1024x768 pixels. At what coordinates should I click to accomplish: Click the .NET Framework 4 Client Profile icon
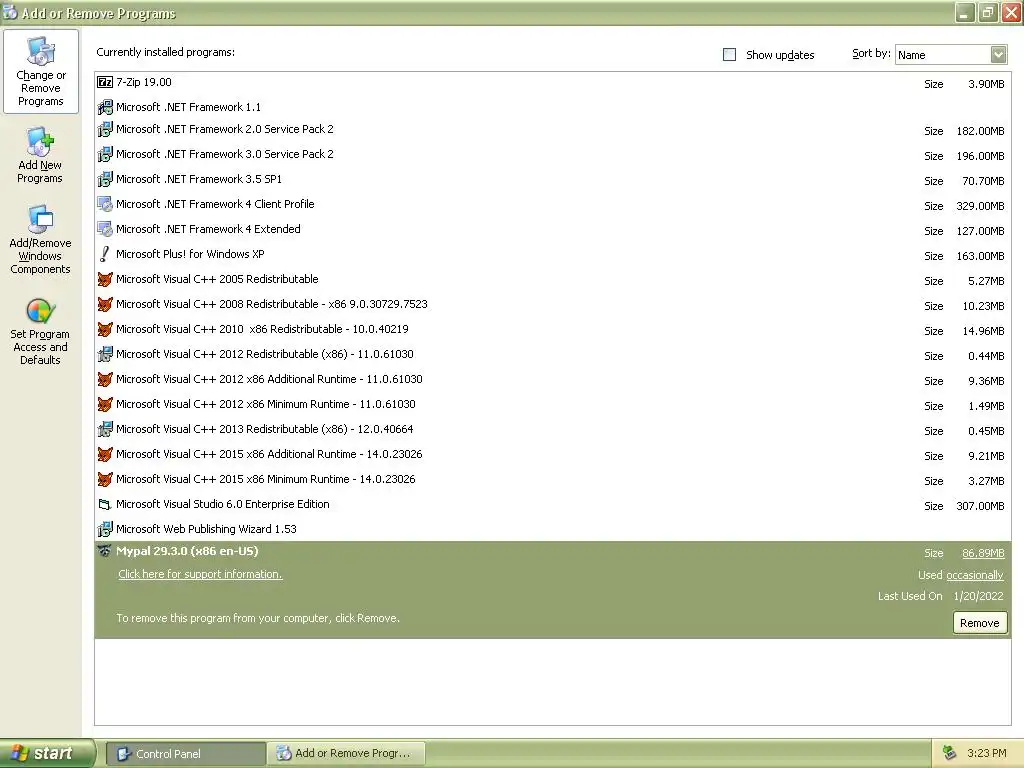[x=104, y=204]
